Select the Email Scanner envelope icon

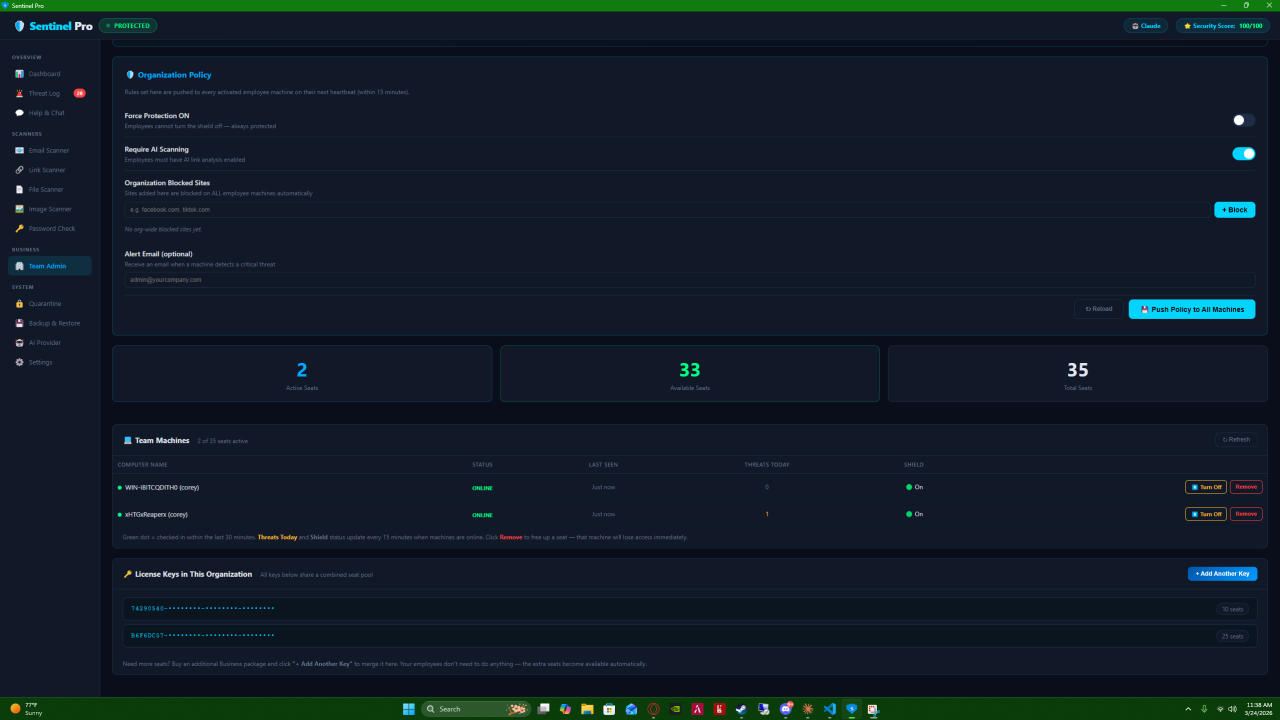[19, 151]
